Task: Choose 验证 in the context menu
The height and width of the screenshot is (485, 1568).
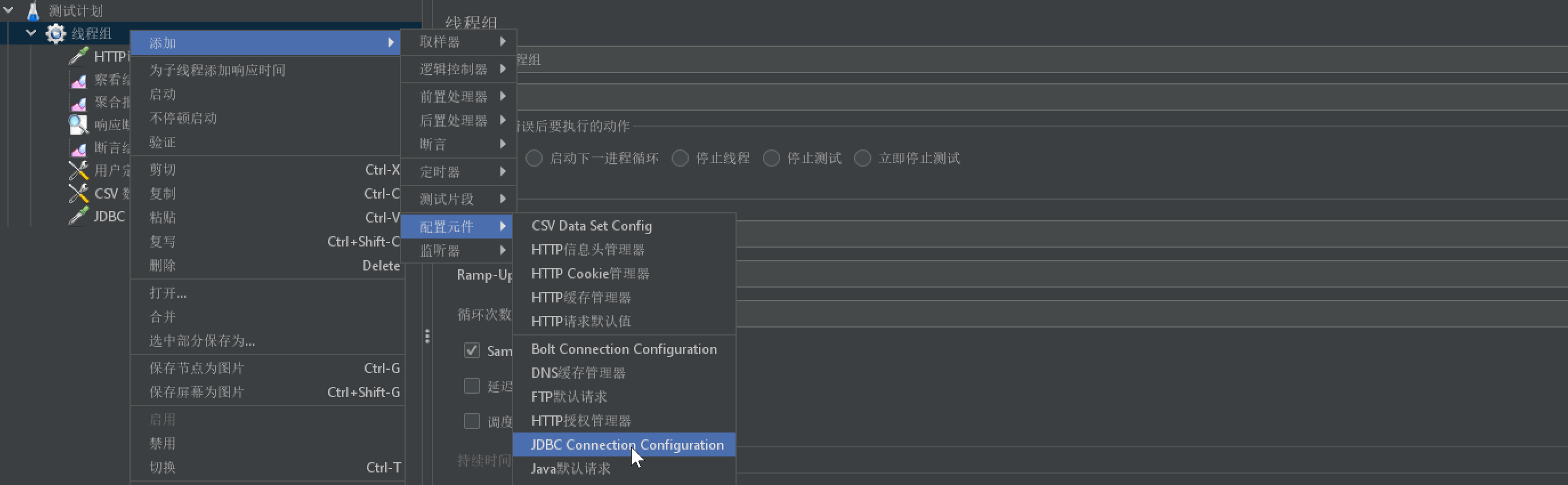Action: [266, 143]
